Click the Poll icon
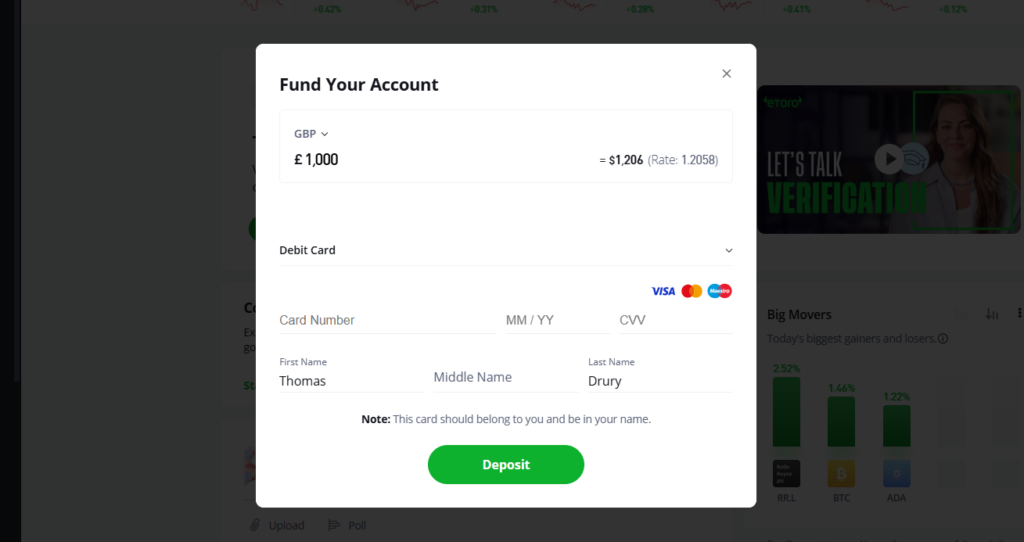The width and height of the screenshot is (1024, 542). [x=335, y=525]
